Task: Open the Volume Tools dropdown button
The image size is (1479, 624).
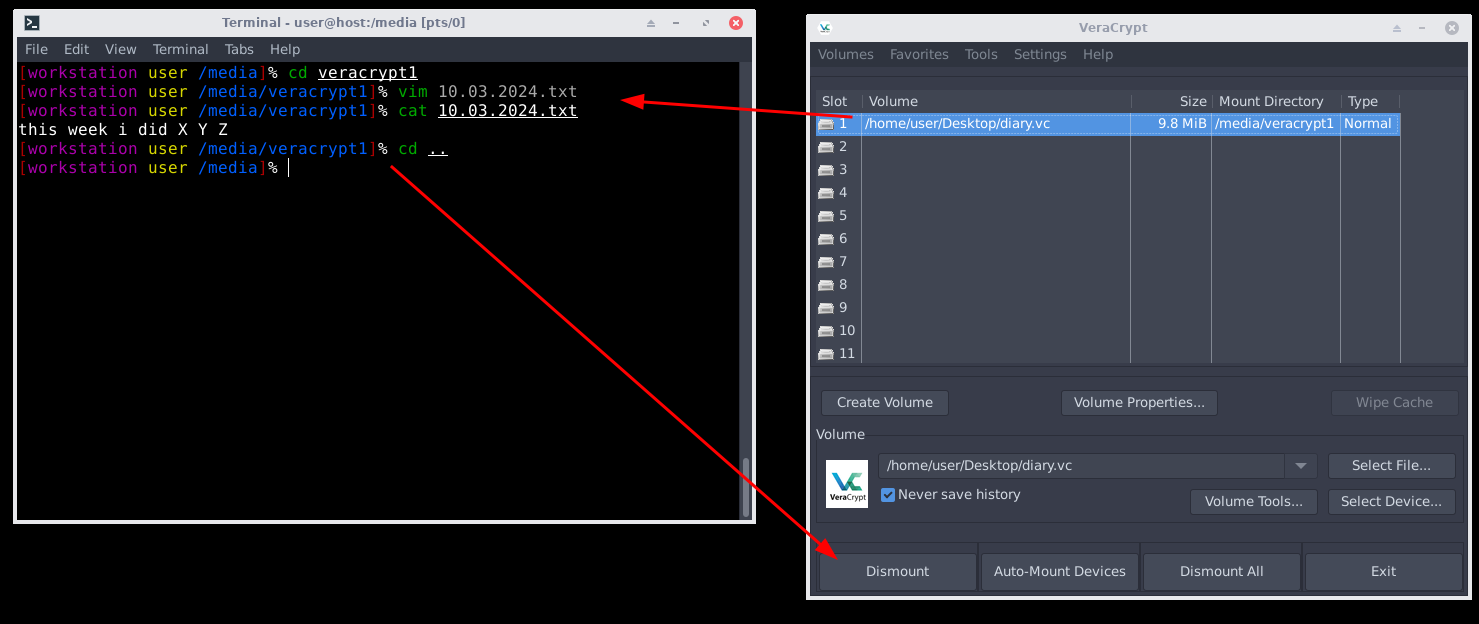Action: [x=1254, y=502]
